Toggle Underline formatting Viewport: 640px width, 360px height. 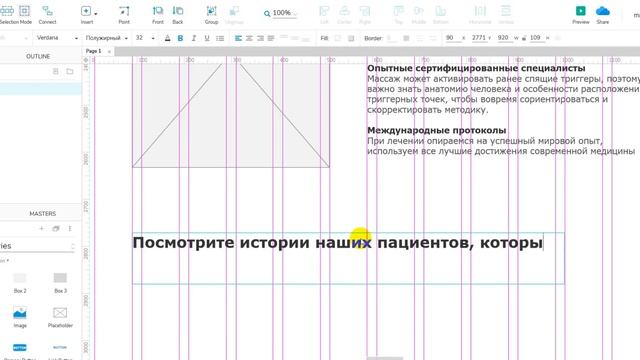[207, 38]
